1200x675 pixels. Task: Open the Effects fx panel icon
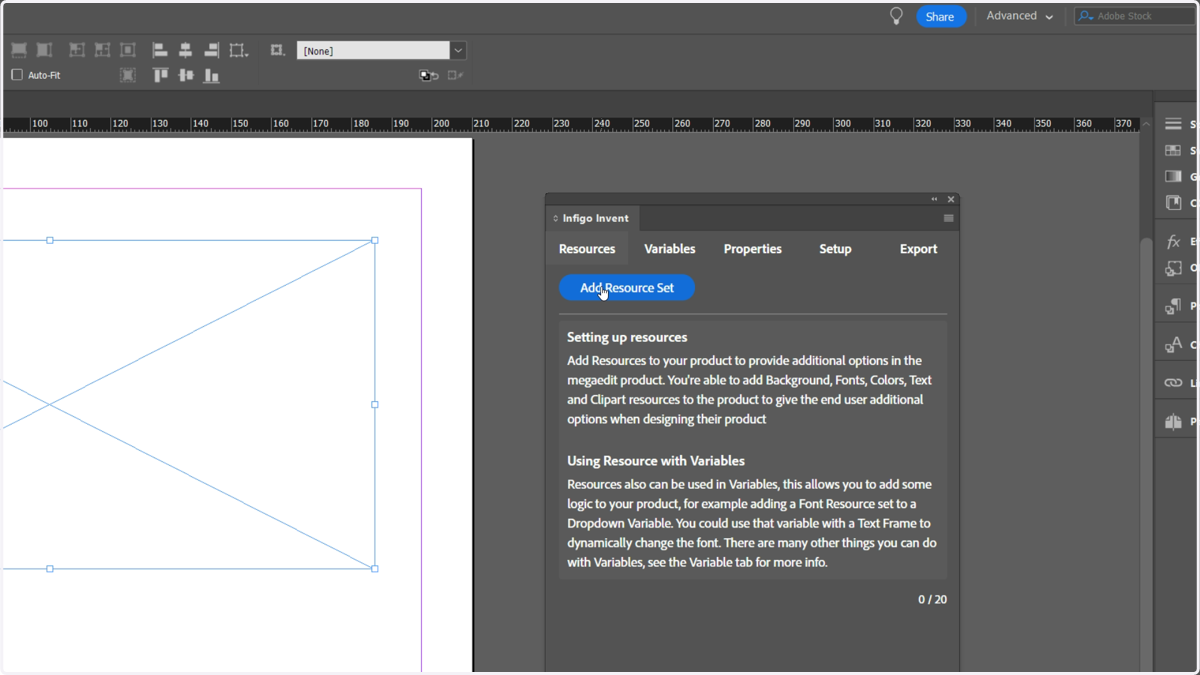[x=1173, y=242]
